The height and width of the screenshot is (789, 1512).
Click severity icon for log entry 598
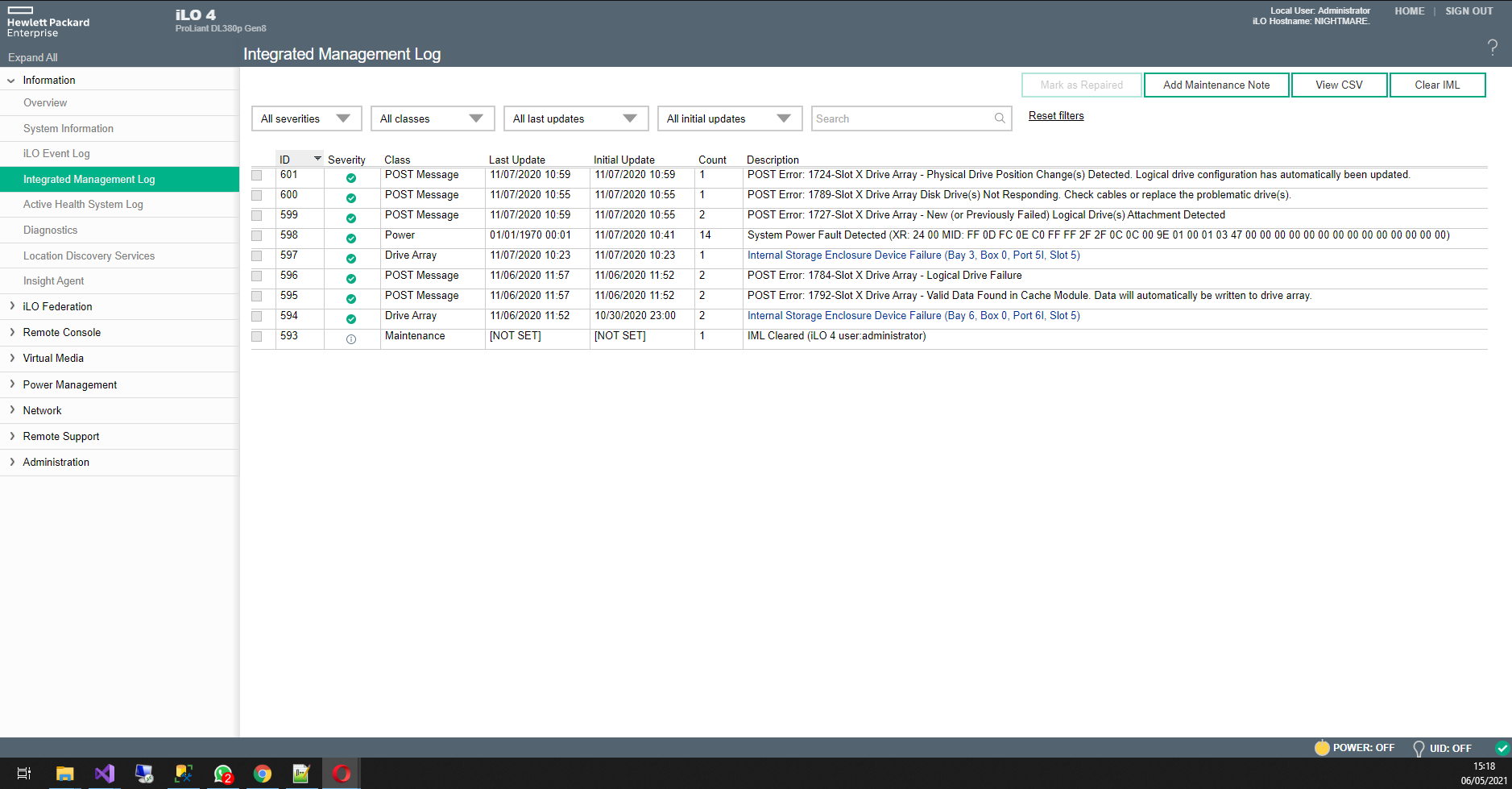coord(351,239)
